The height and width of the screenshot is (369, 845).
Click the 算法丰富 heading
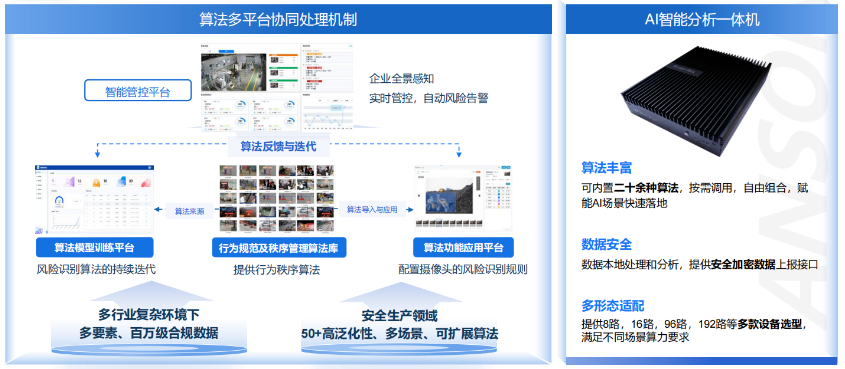pos(606,167)
